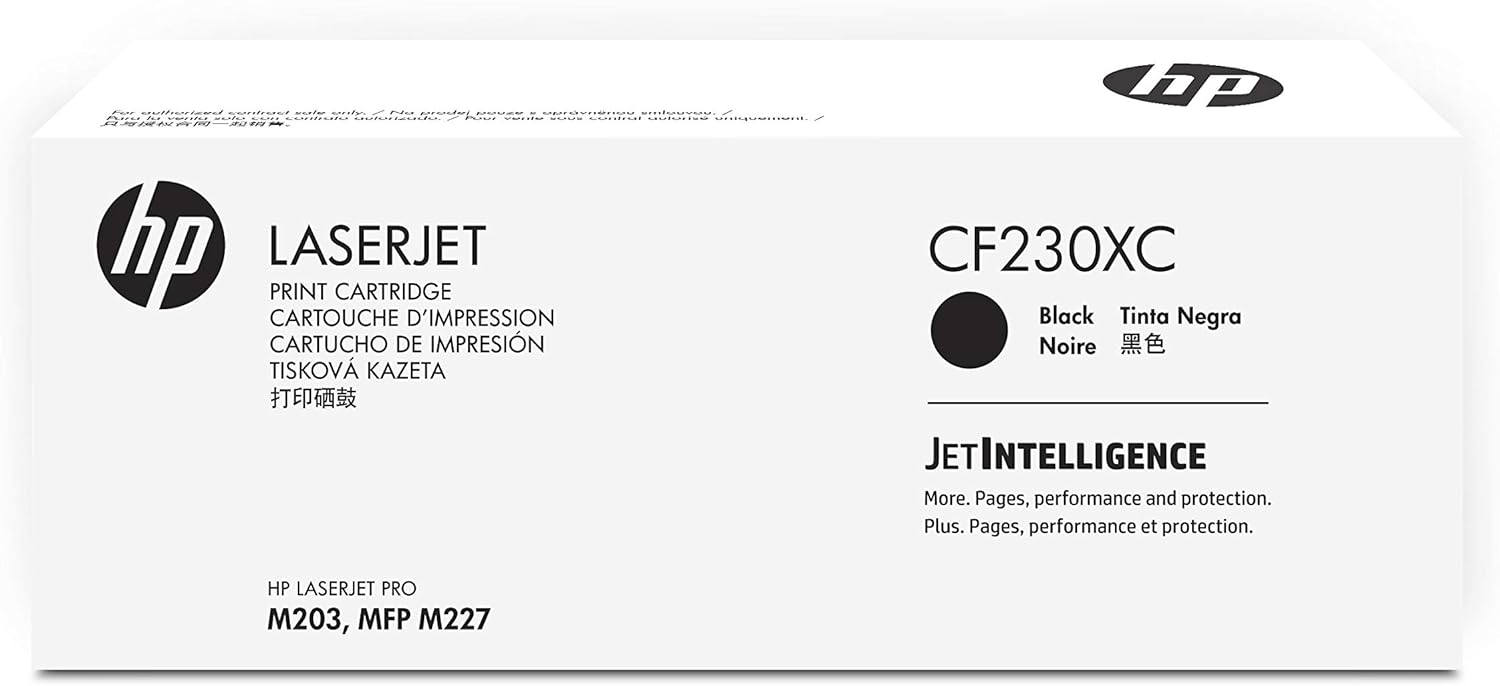Click the Tinta Negra label

pos(1180,316)
